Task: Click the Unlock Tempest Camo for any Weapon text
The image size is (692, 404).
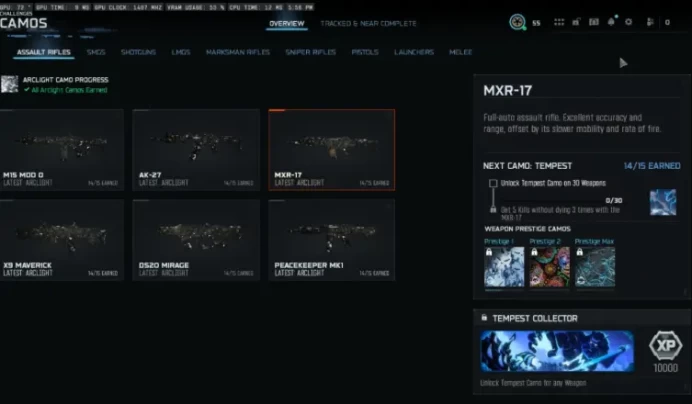Action: 533,383
